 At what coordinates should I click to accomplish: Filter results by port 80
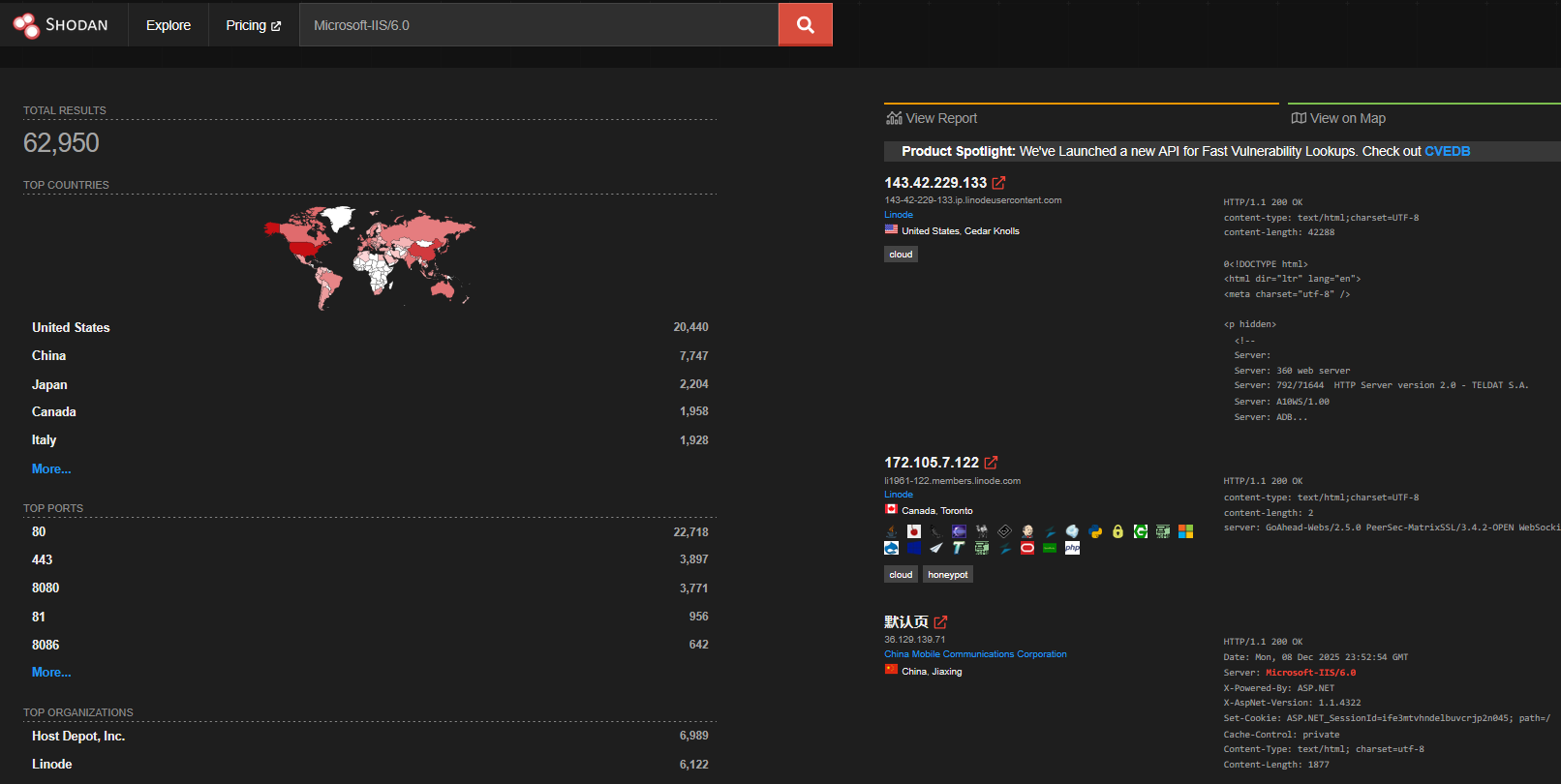pyautogui.click(x=39, y=531)
